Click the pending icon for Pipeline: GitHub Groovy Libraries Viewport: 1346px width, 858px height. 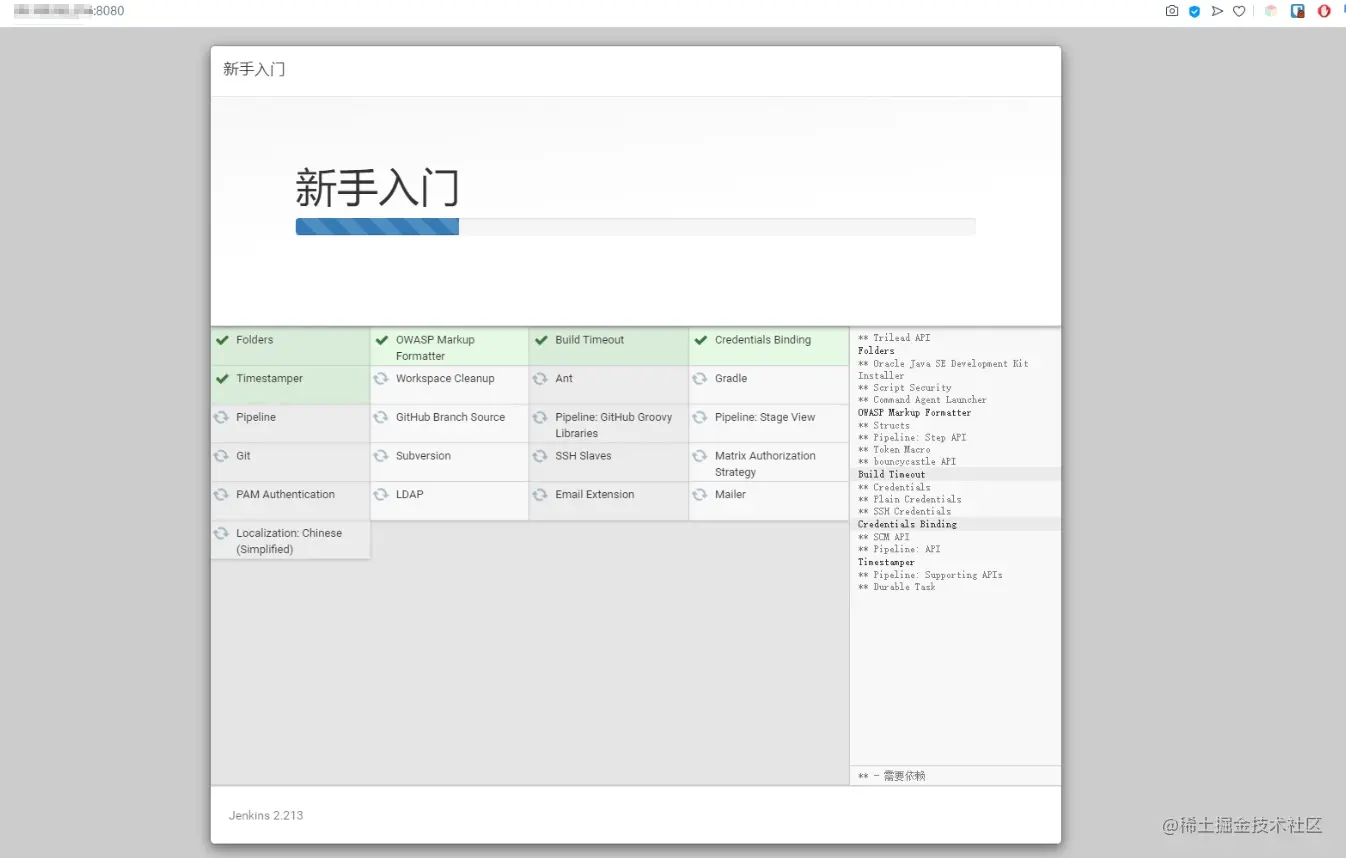540,418
